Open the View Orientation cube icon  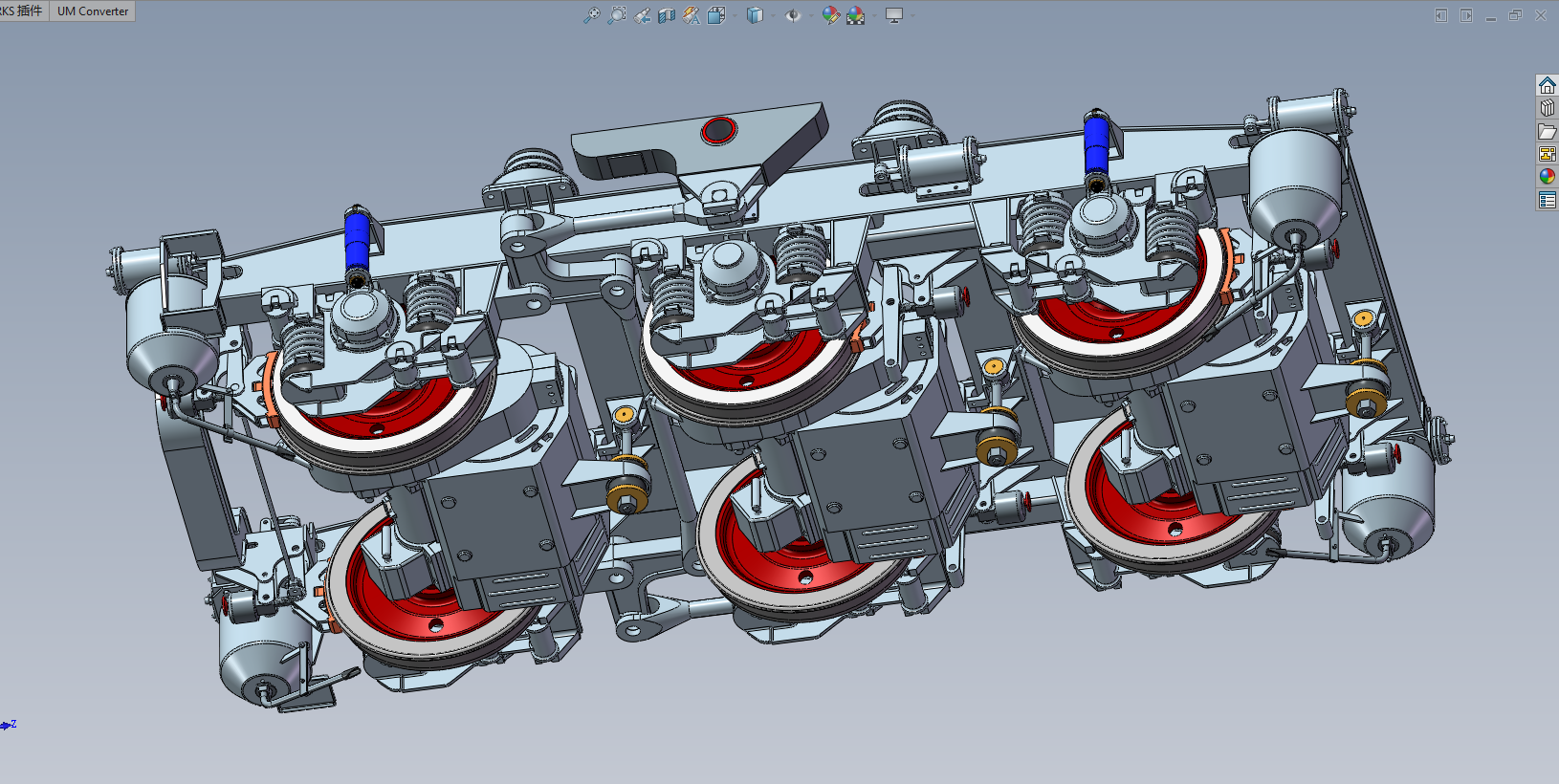pyautogui.click(x=716, y=15)
